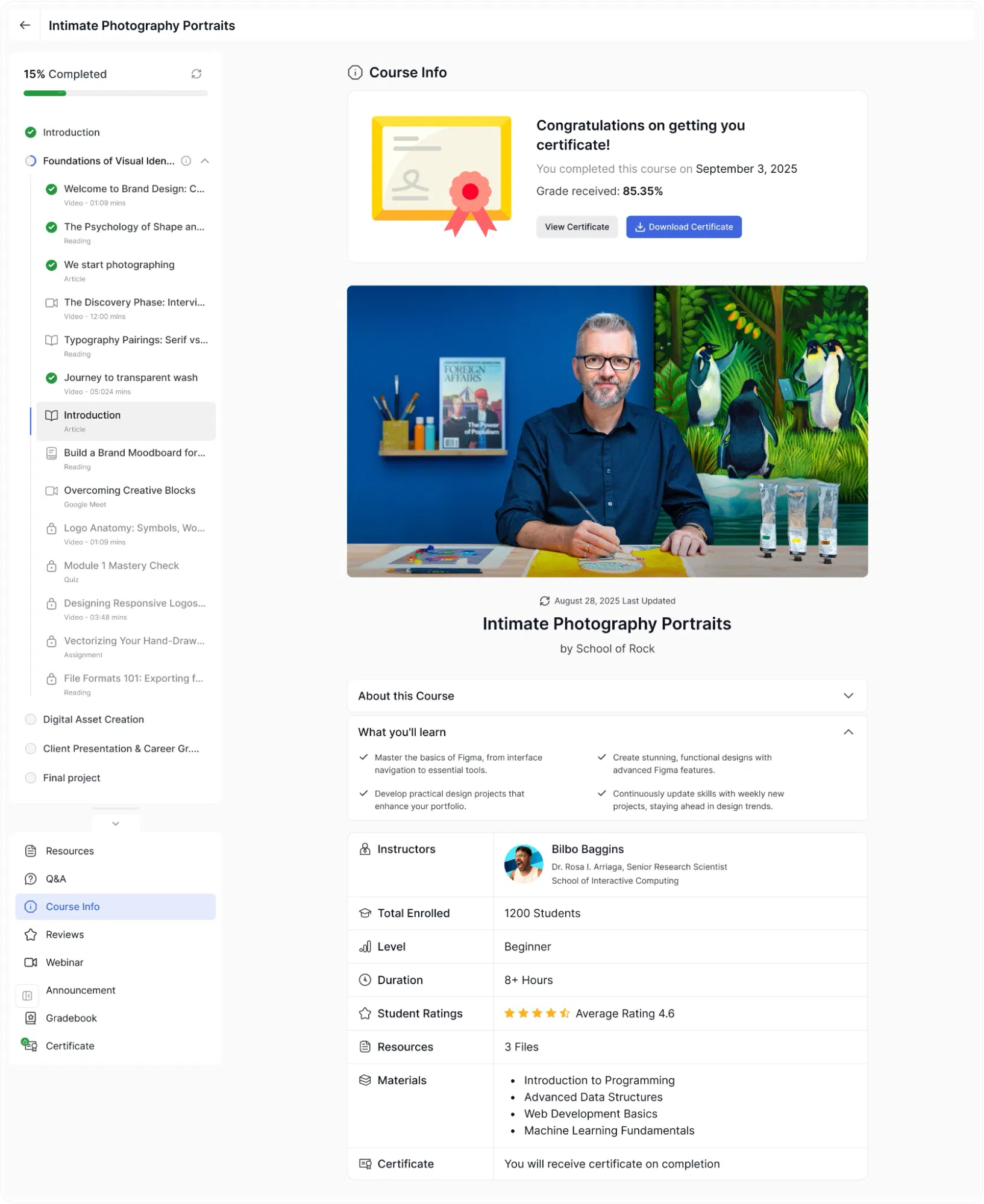984x1204 pixels.
Task: Toggle check on The Psychology of Shape lesson
Action: click(52, 227)
